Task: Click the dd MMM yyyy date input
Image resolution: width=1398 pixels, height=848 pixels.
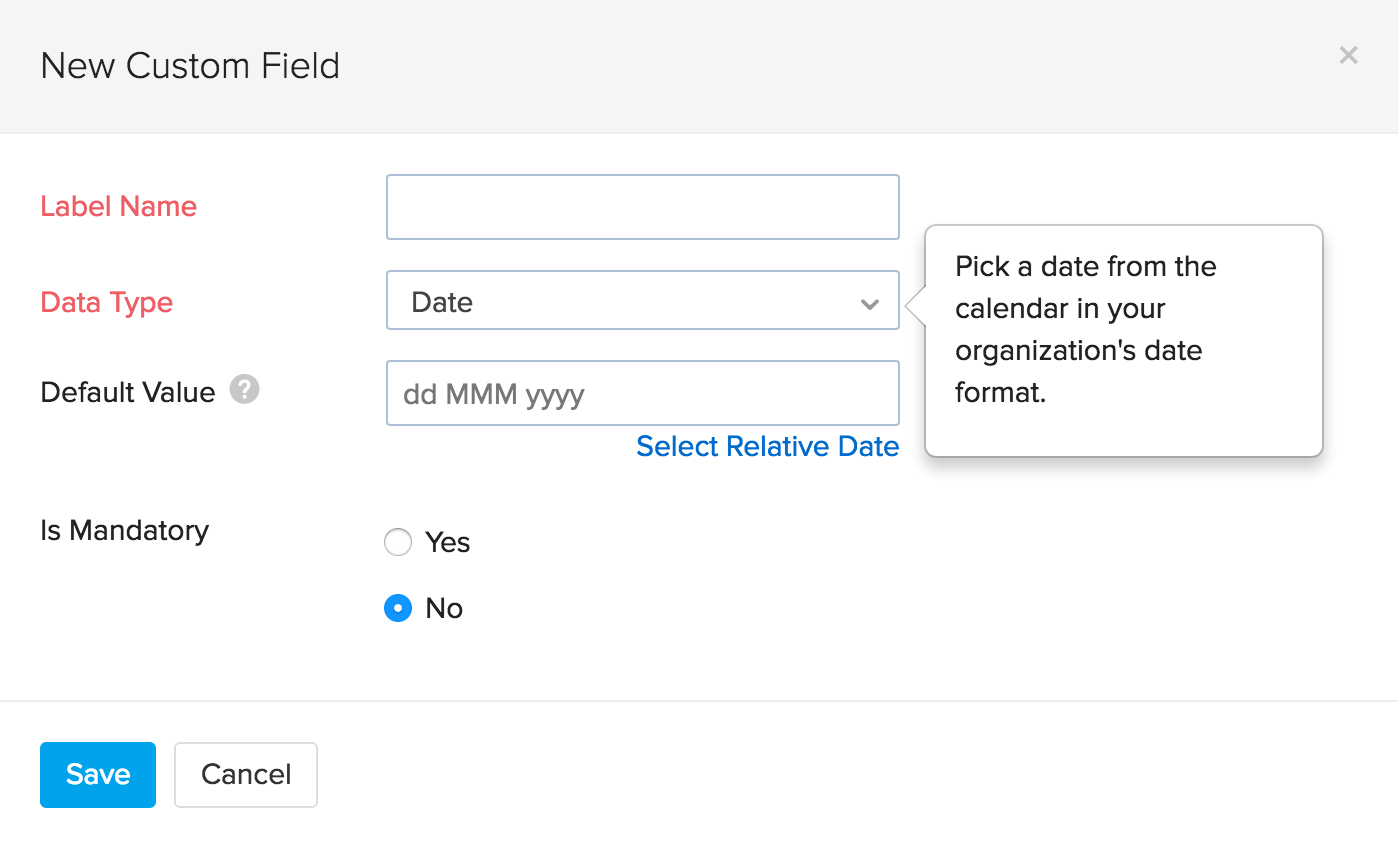Action: click(x=642, y=394)
